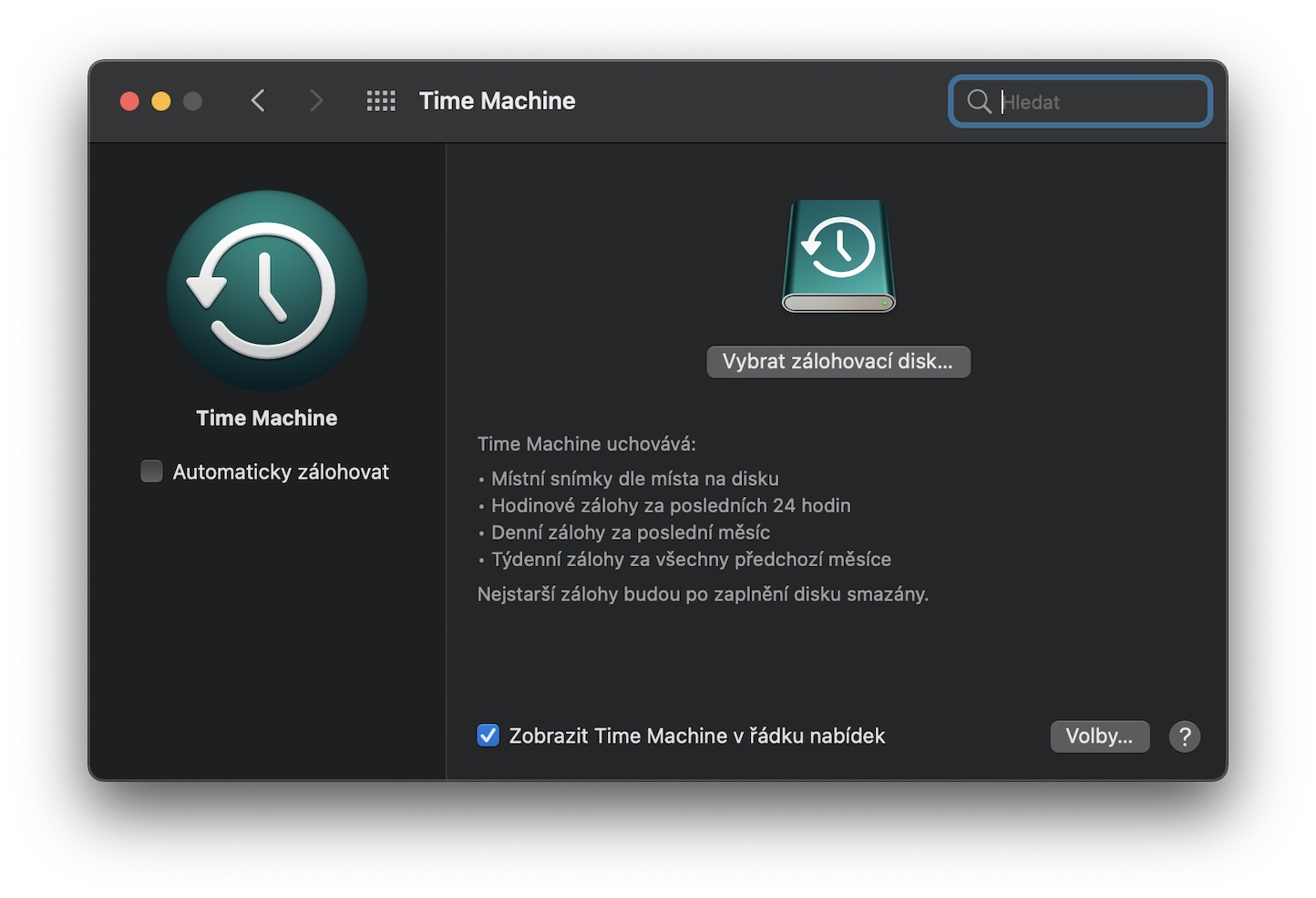This screenshot has width=1316, height=898.
Task: Go forward with the right chevron arrow
Action: 316,100
